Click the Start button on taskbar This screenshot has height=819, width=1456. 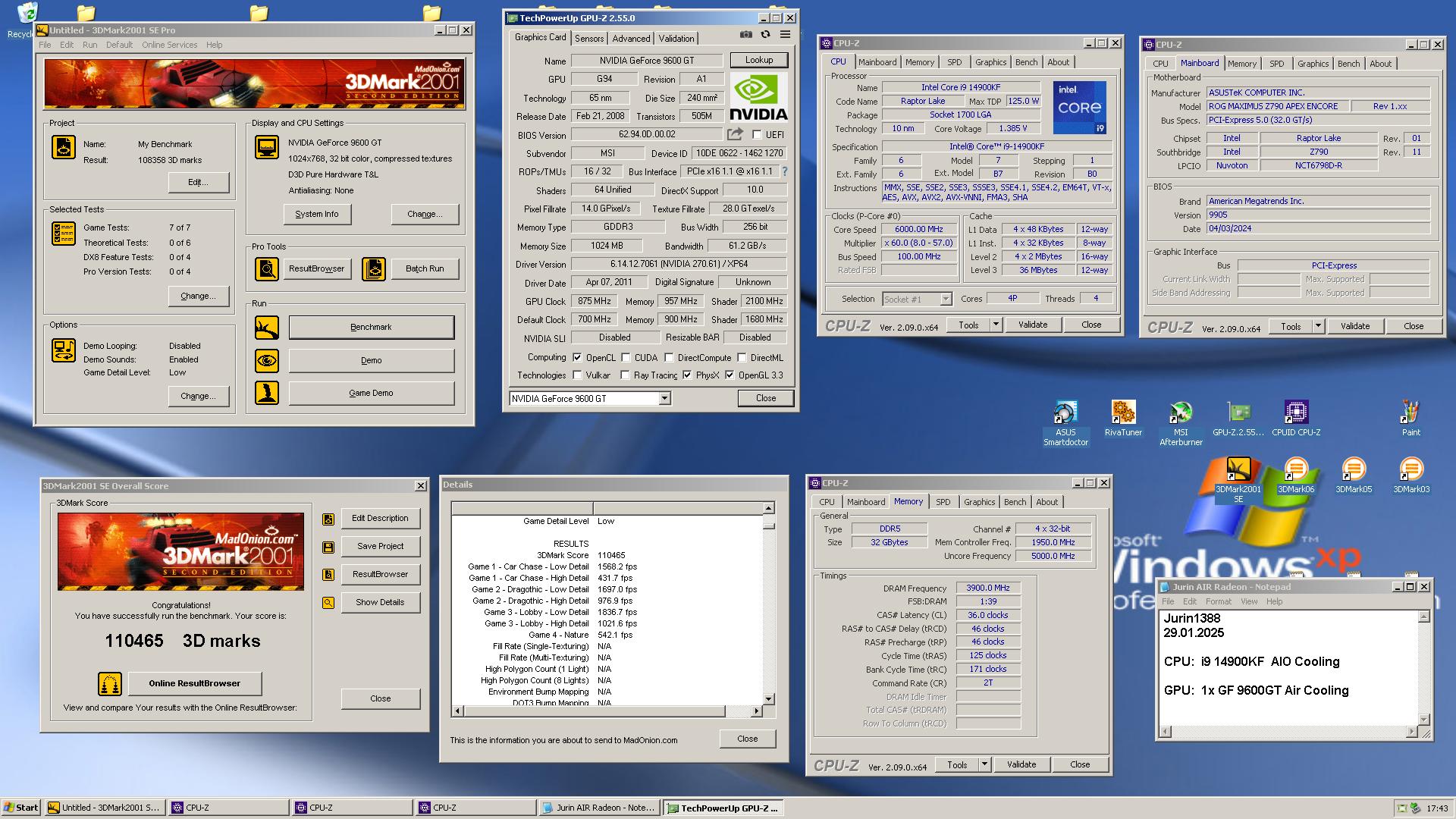pyautogui.click(x=21, y=808)
